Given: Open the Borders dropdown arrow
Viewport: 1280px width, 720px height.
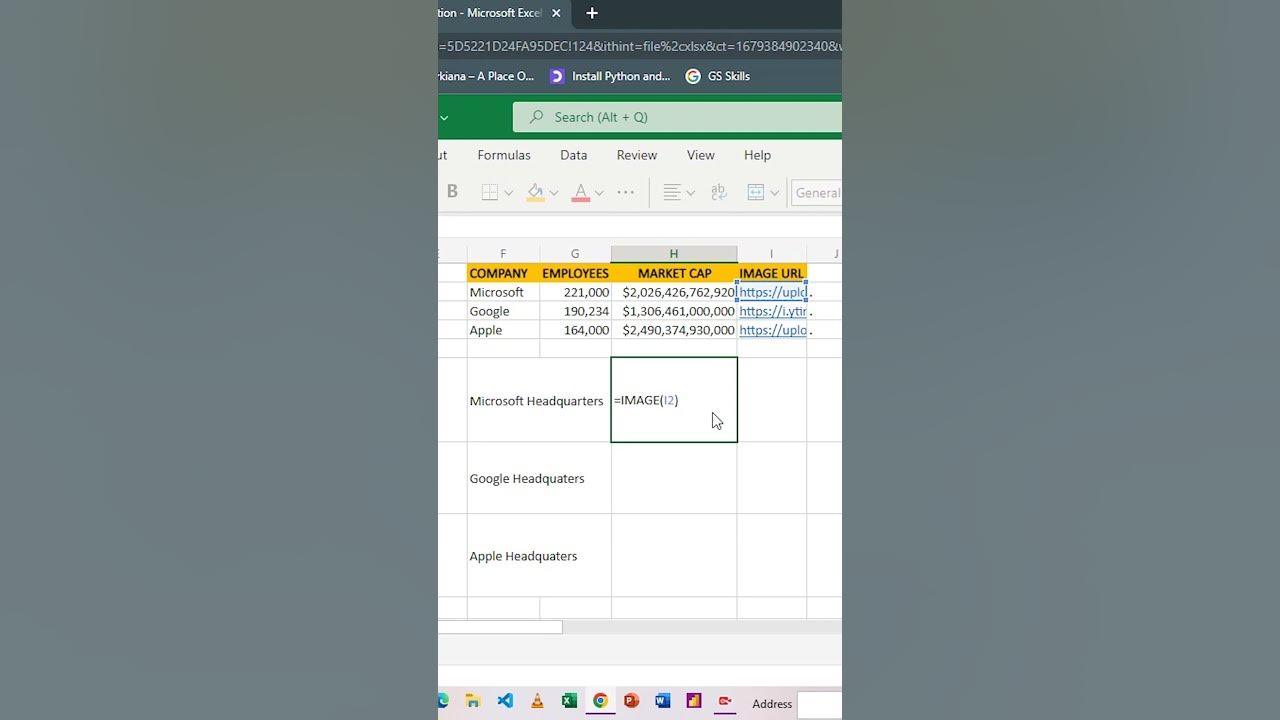Looking at the screenshot, I should [x=508, y=193].
